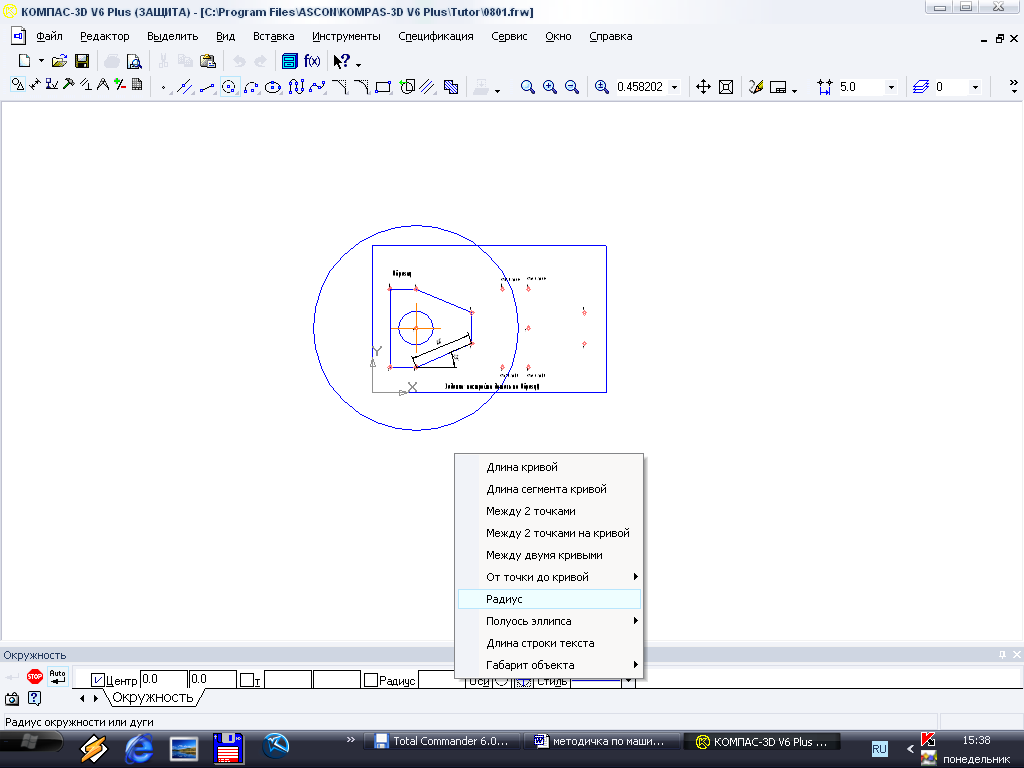Choose Длина строки текста menu entry
Screen dimensions: 1024x768
tap(550, 643)
